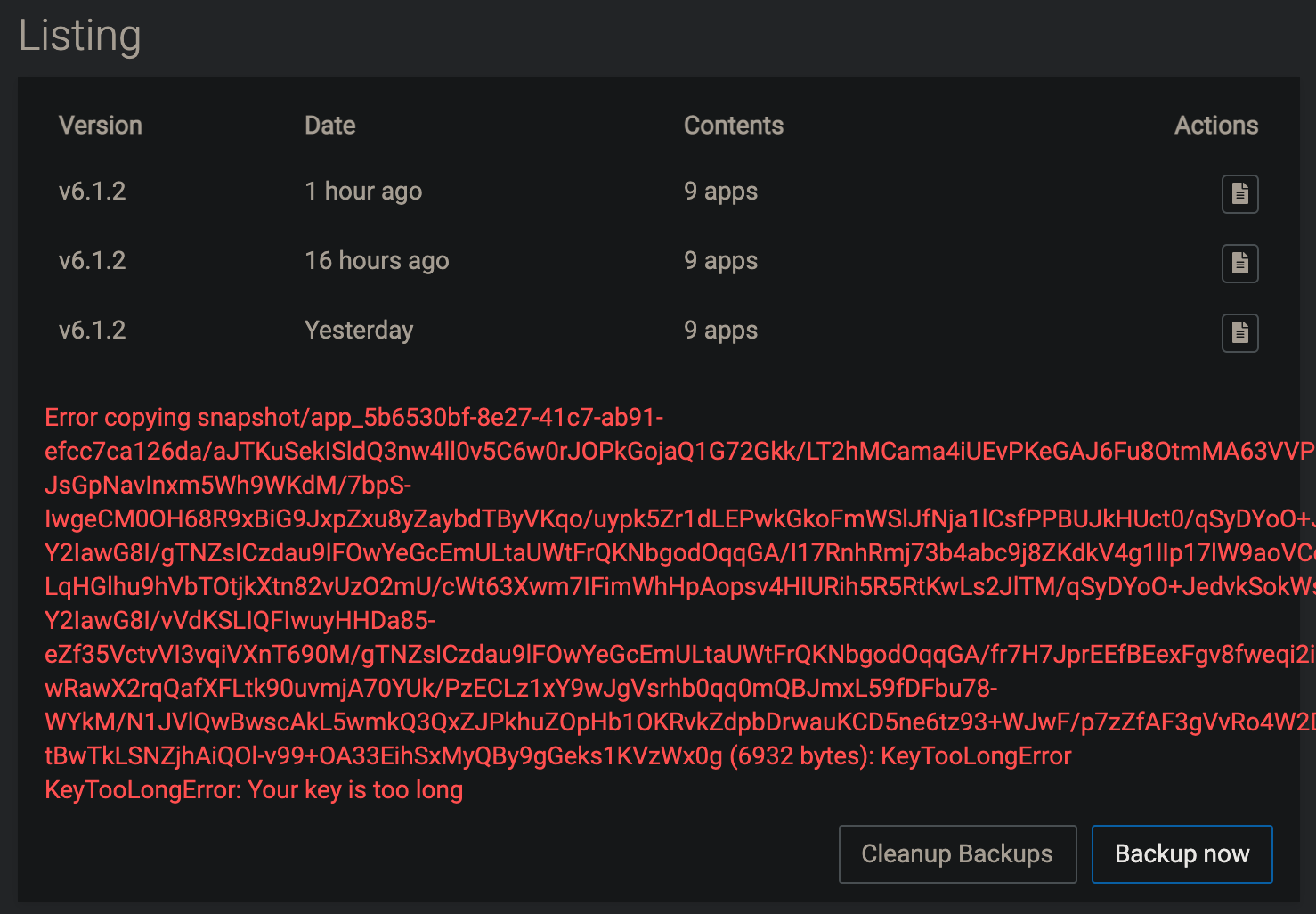The width and height of the screenshot is (1316, 914).
Task: Open backup details for Yesterday's backup
Action: pos(1239,332)
